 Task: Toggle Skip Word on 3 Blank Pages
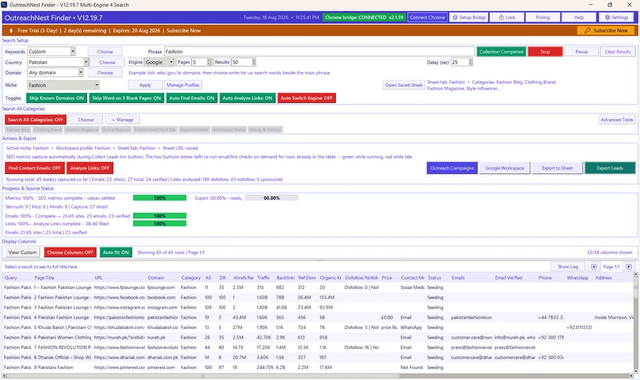tap(127, 98)
